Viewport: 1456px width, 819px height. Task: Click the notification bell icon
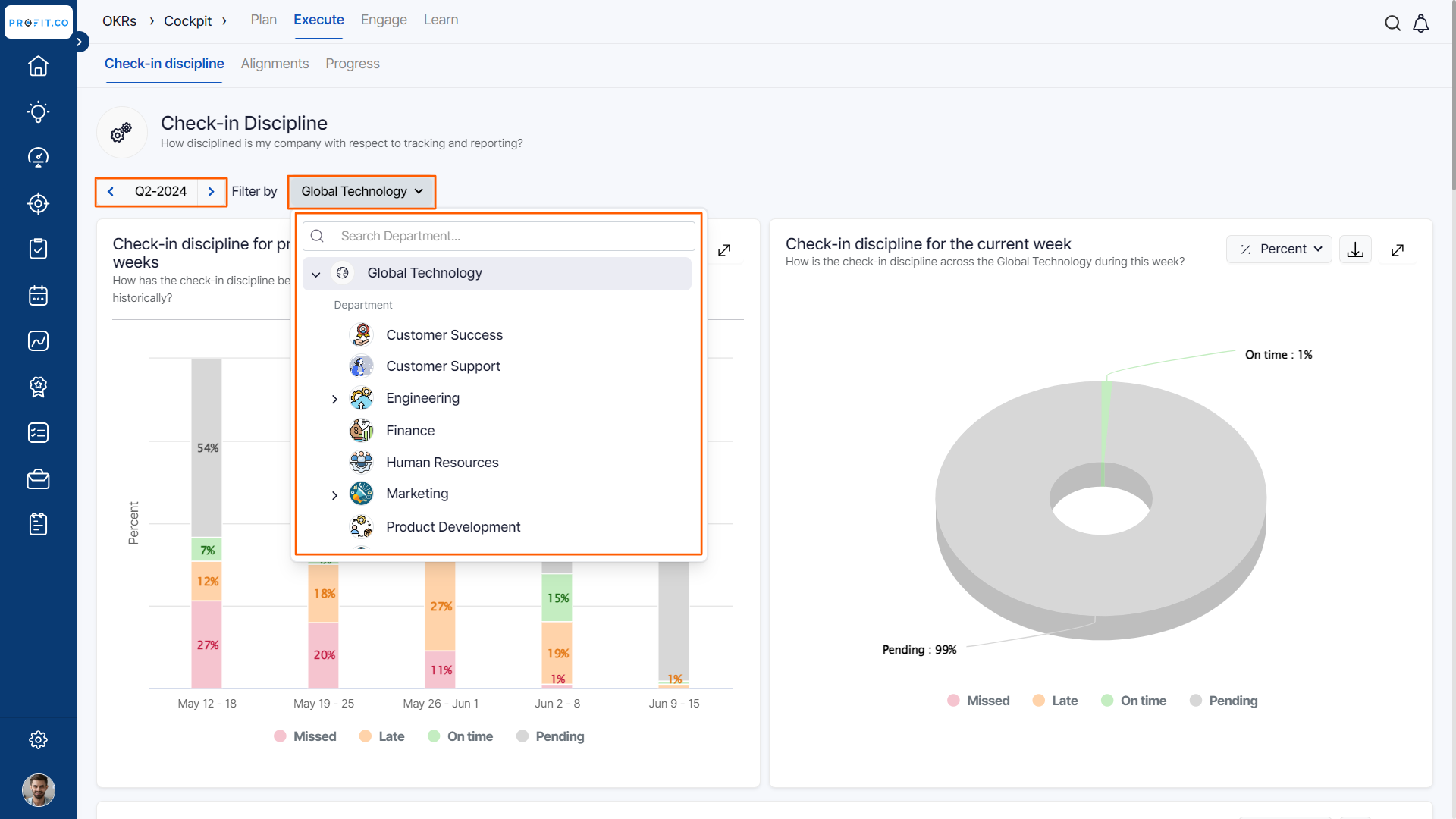(x=1421, y=24)
